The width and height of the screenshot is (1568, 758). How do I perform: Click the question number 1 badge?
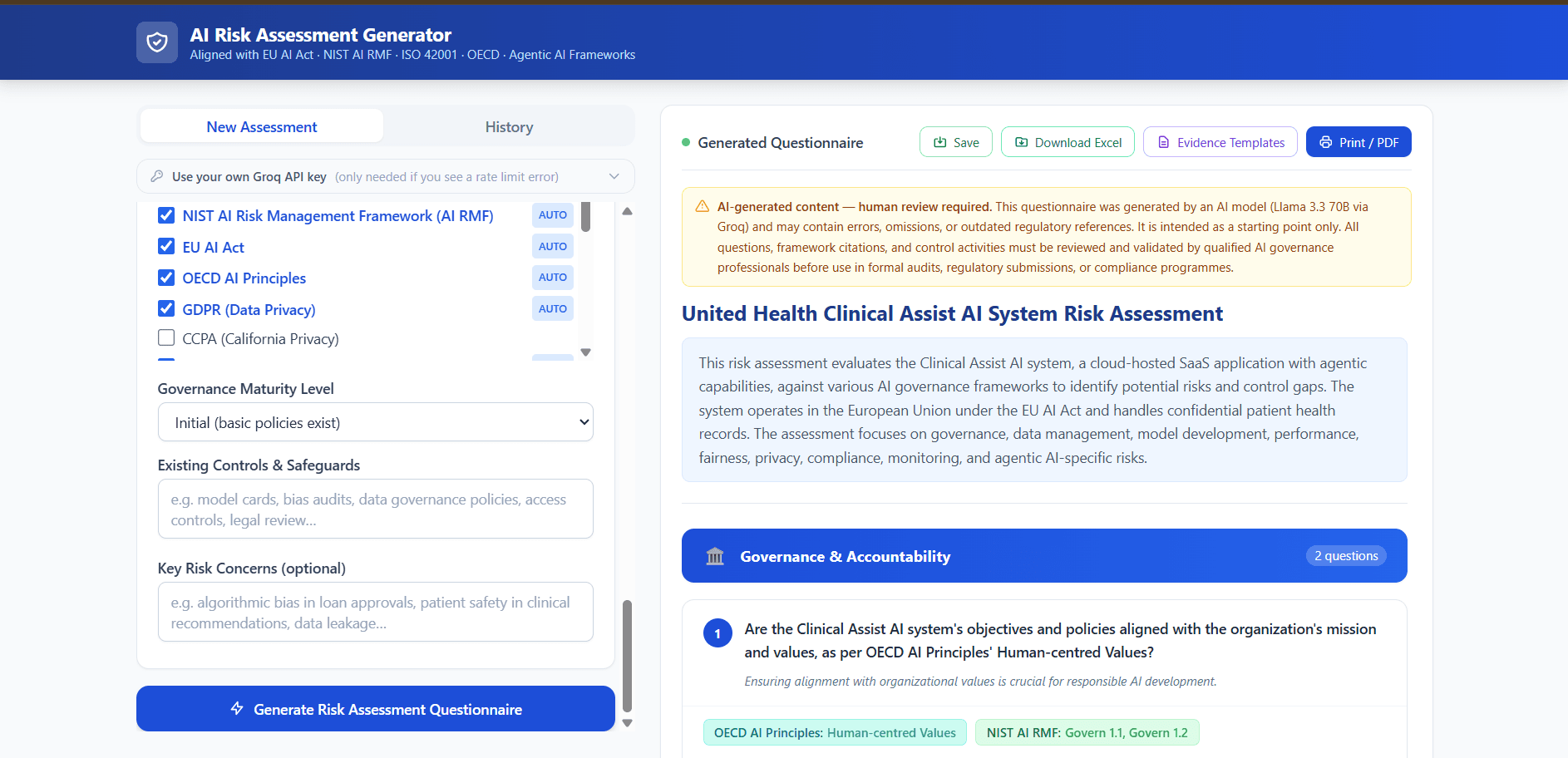pos(717,633)
